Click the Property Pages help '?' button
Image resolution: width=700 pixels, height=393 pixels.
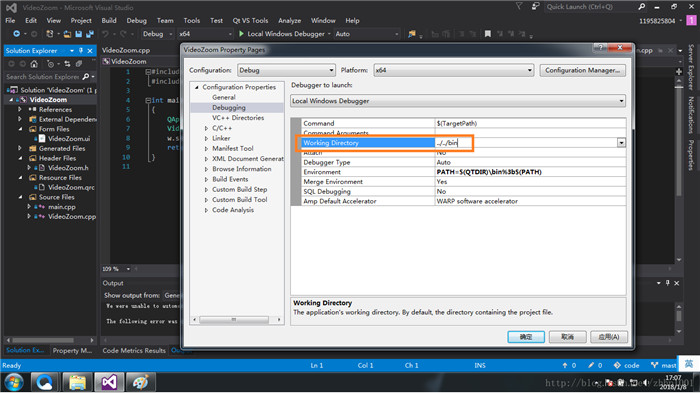pyautogui.click(x=601, y=47)
